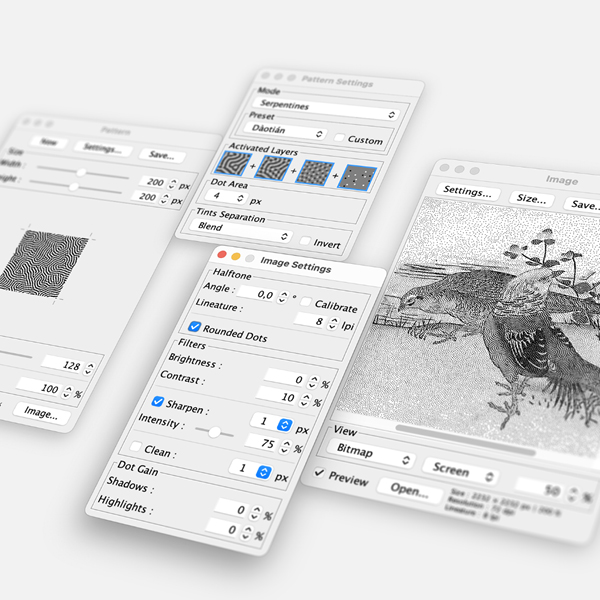Click the New button in Pattern window
This screenshot has height=600, width=600.
point(49,142)
